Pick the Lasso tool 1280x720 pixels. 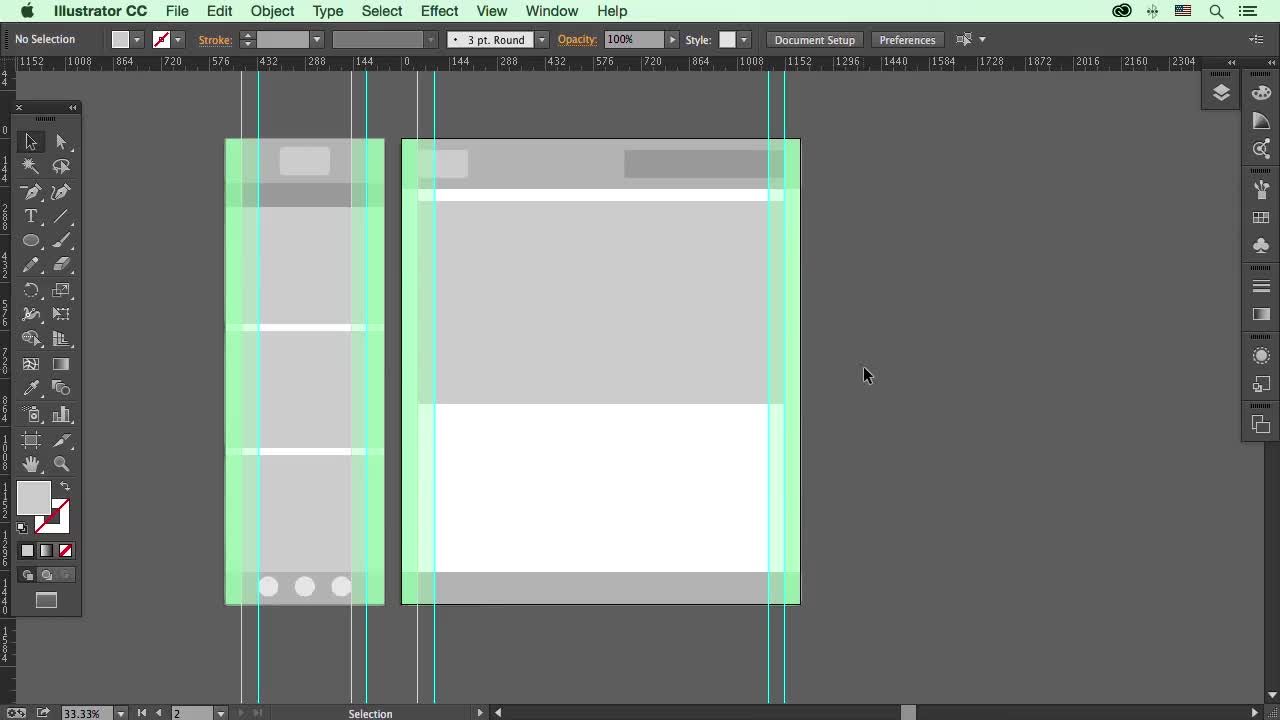(61, 166)
